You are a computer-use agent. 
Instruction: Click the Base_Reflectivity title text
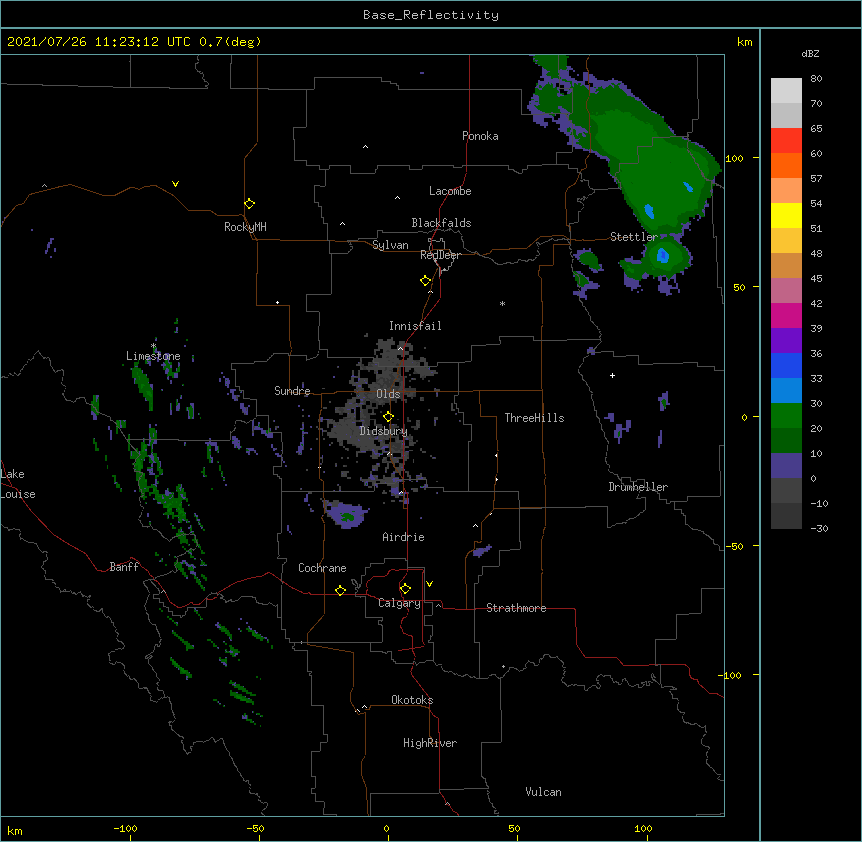(430, 15)
